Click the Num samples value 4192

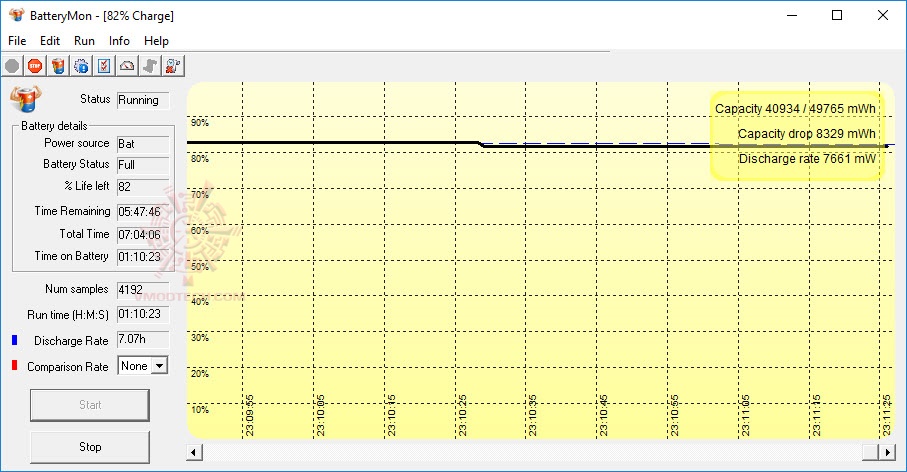click(143, 290)
